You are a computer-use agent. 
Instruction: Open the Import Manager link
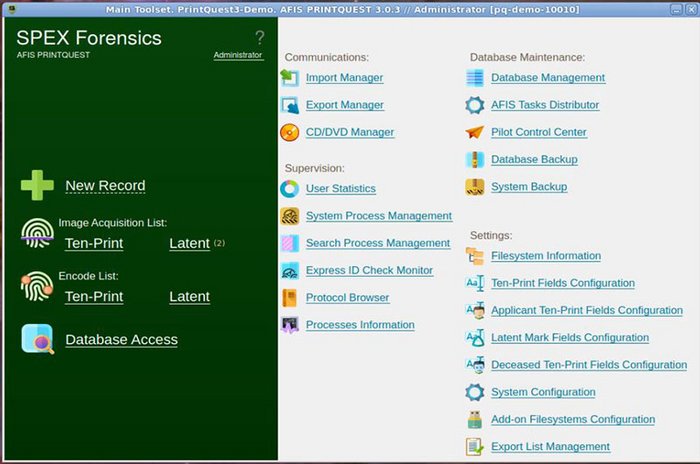[344, 78]
